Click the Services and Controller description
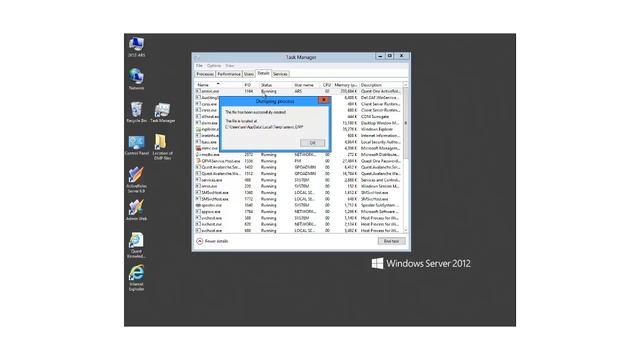This screenshot has height=360, width=640. (380, 180)
